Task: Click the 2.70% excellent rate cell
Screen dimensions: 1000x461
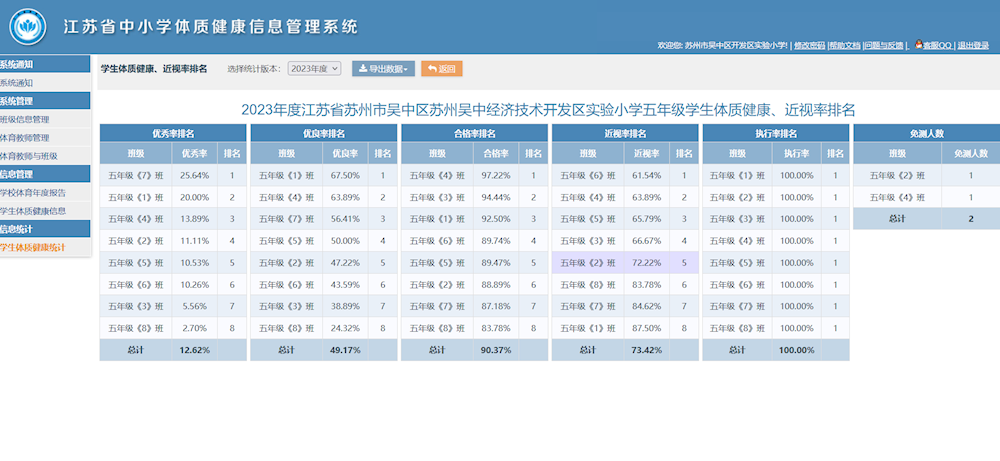Action: tap(195, 328)
